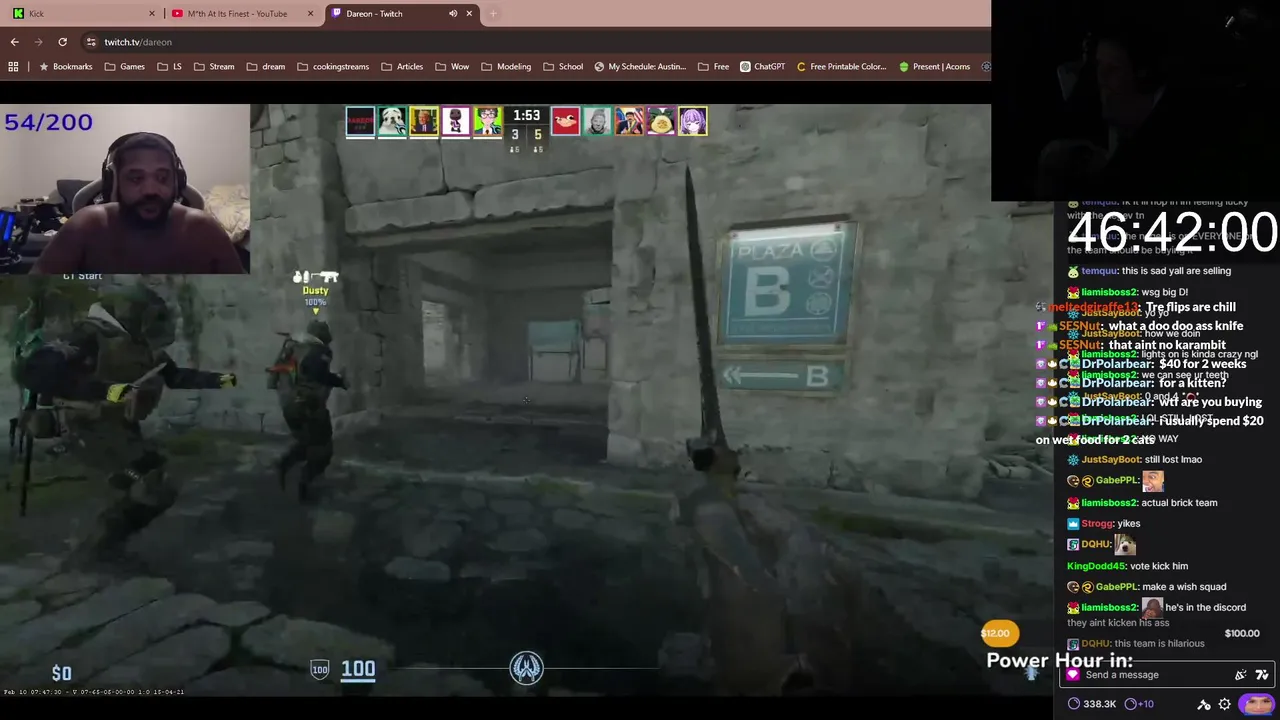Click the white seal player avatar
The height and width of the screenshot is (720, 1280).
(x=392, y=121)
